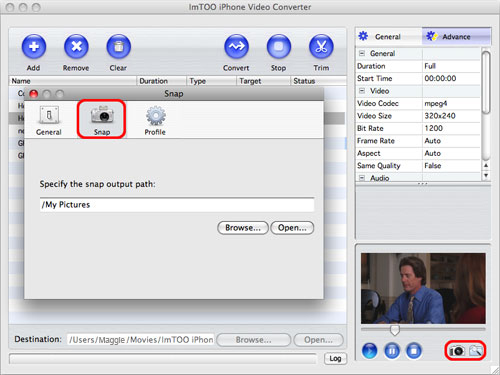Open the Log button
The image size is (500, 375).
coord(335,358)
